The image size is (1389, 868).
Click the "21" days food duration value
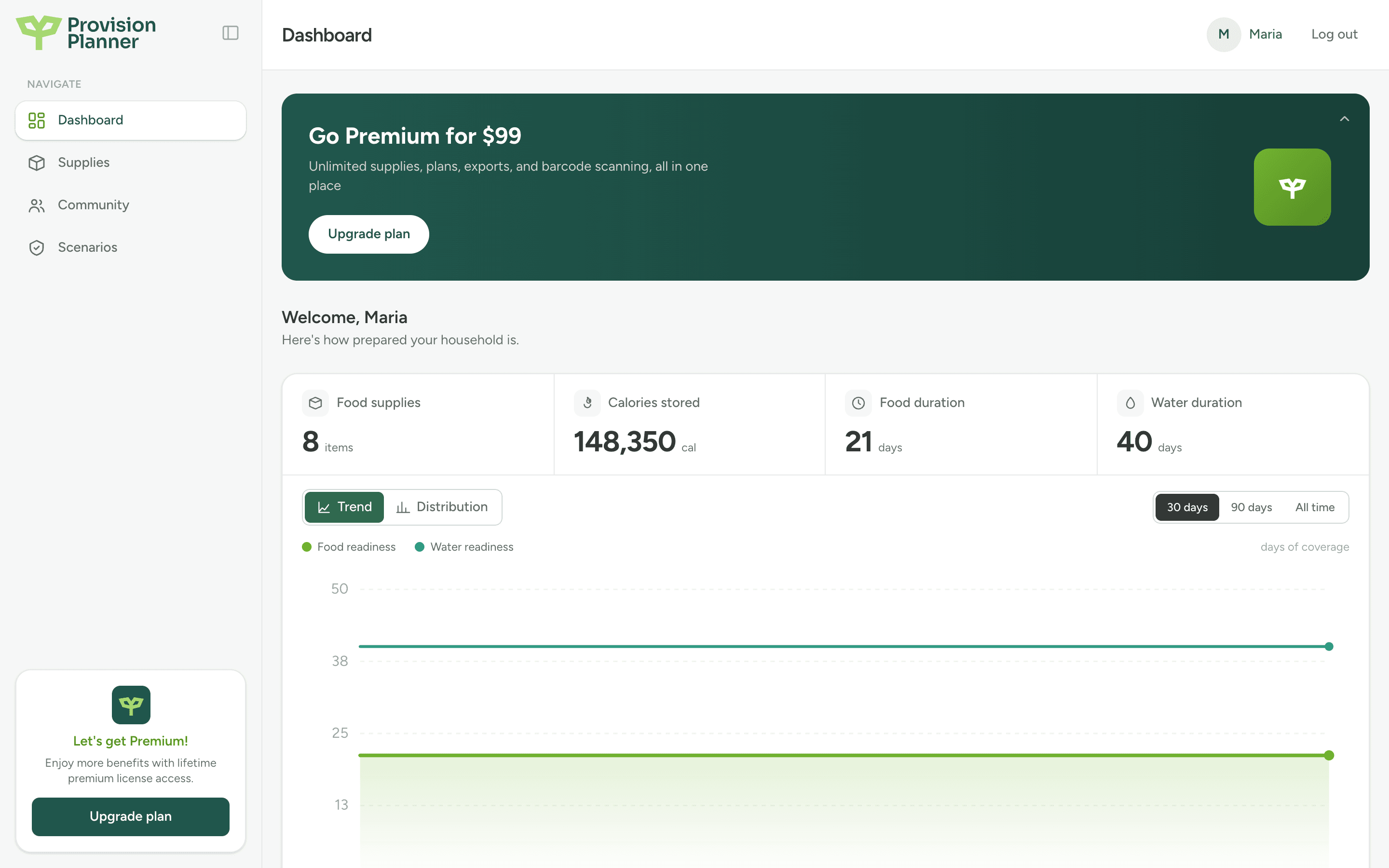[858, 442]
